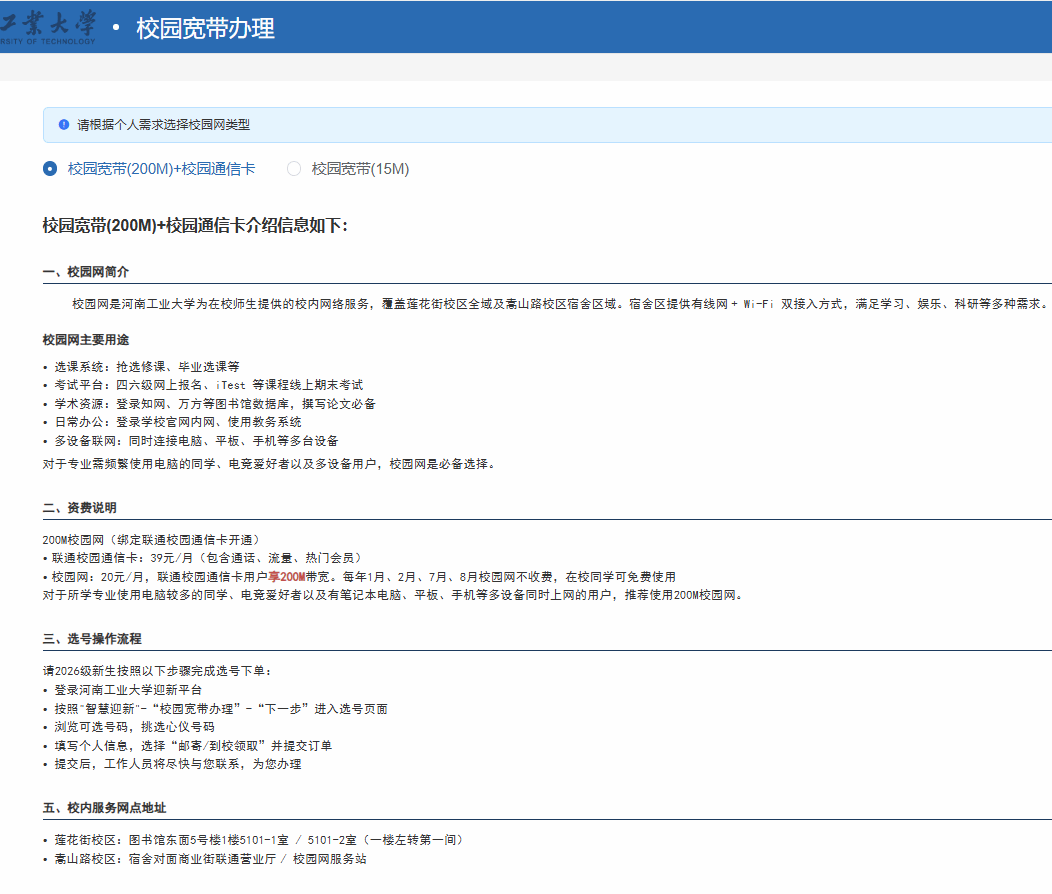1052x894 pixels.
Task: Click sentence 推荐使用200M校园网
Action: [x=684, y=595]
